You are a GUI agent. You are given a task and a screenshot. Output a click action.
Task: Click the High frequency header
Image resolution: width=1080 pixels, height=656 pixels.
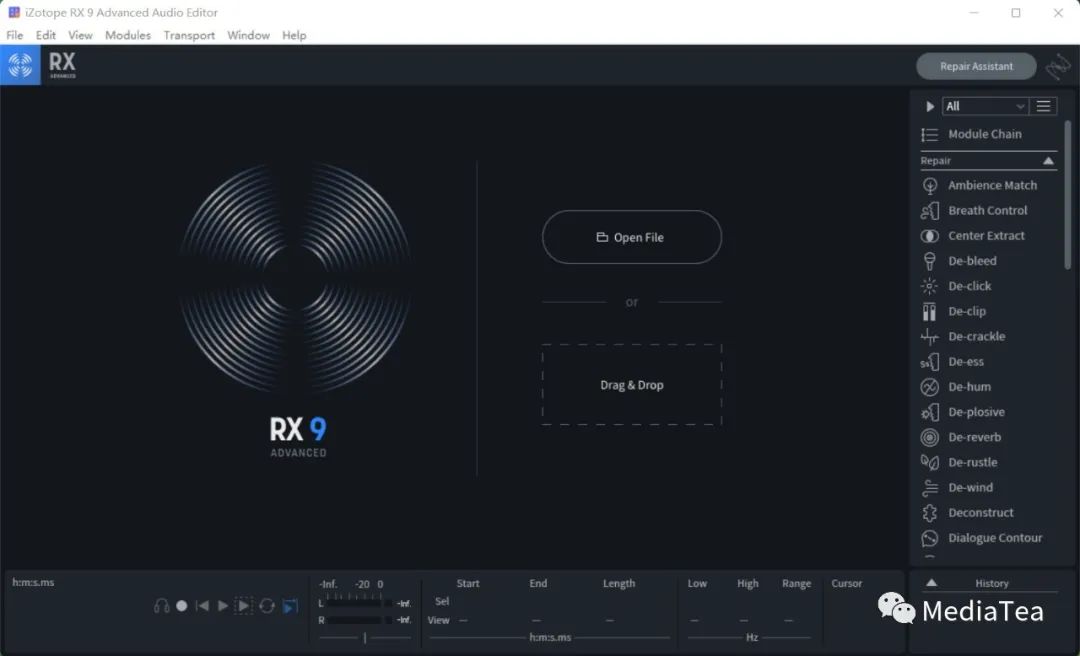(x=747, y=584)
